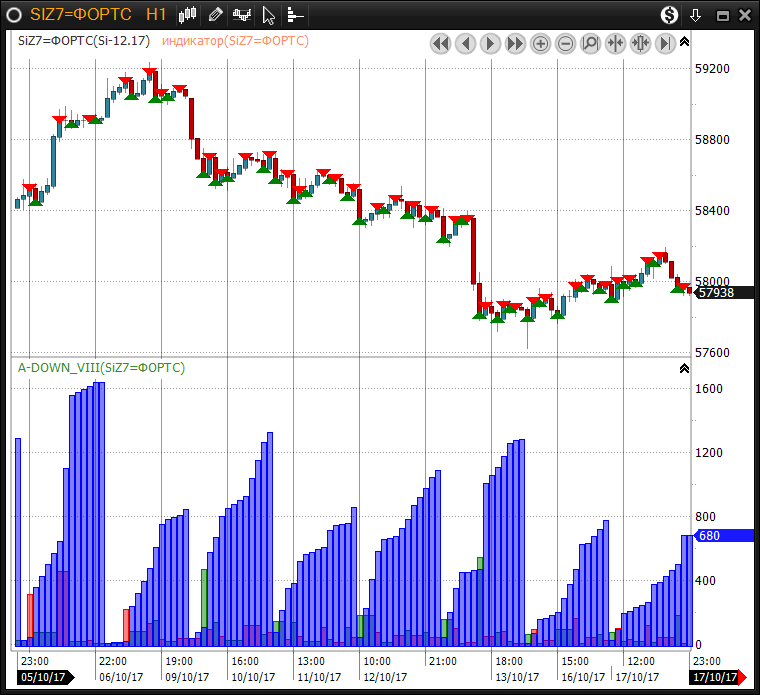
Task: Open the indicators icon in title bar
Action: [x=241, y=14]
